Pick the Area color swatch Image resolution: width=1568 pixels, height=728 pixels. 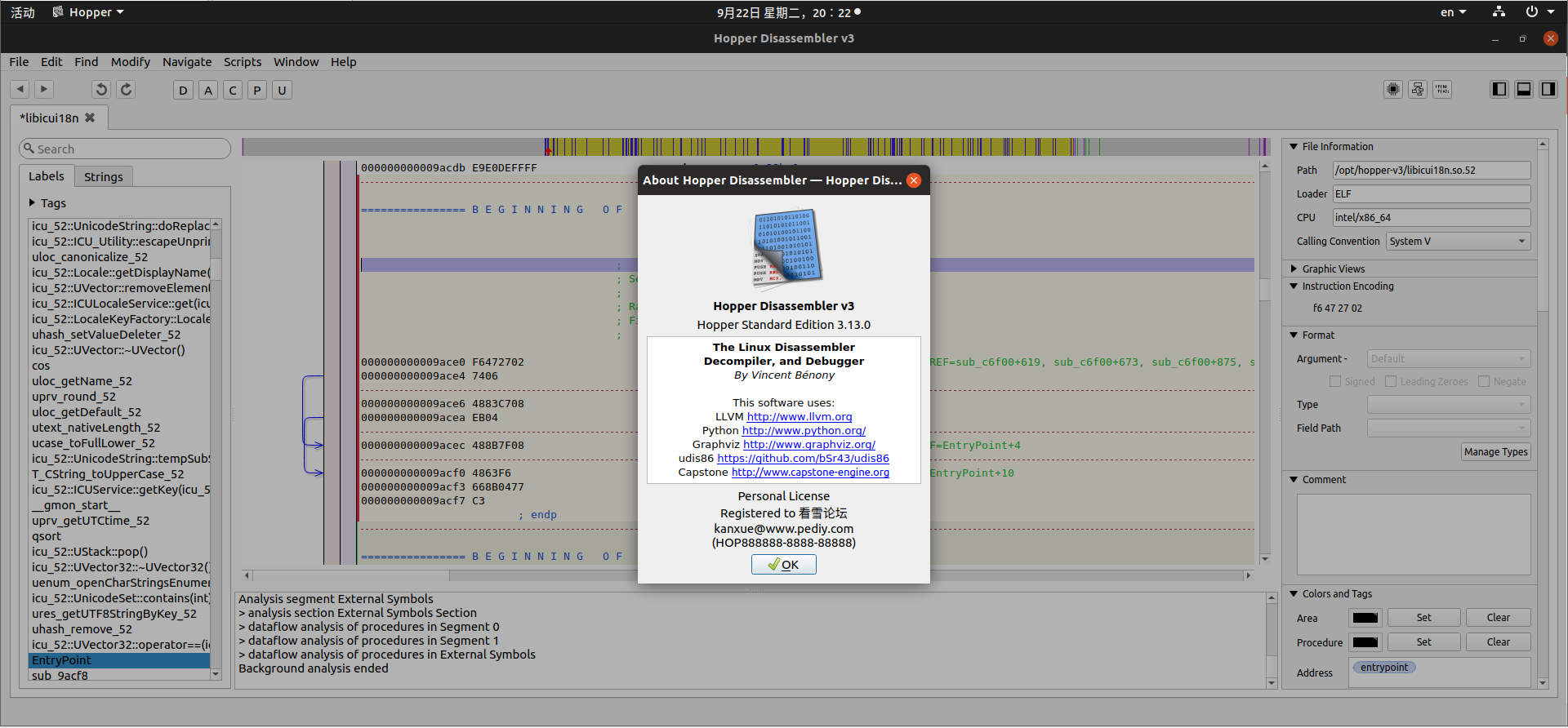click(x=1365, y=618)
